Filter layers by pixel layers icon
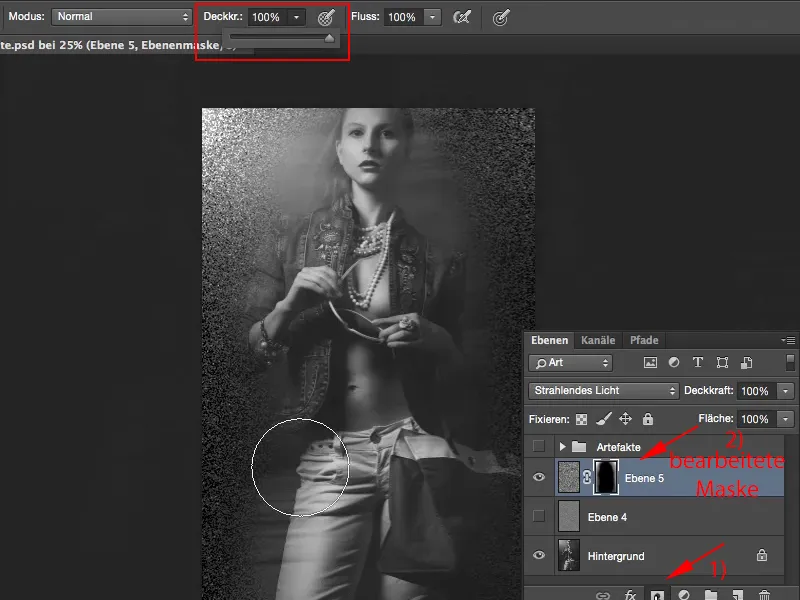The height and width of the screenshot is (600, 800). coord(650,362)
